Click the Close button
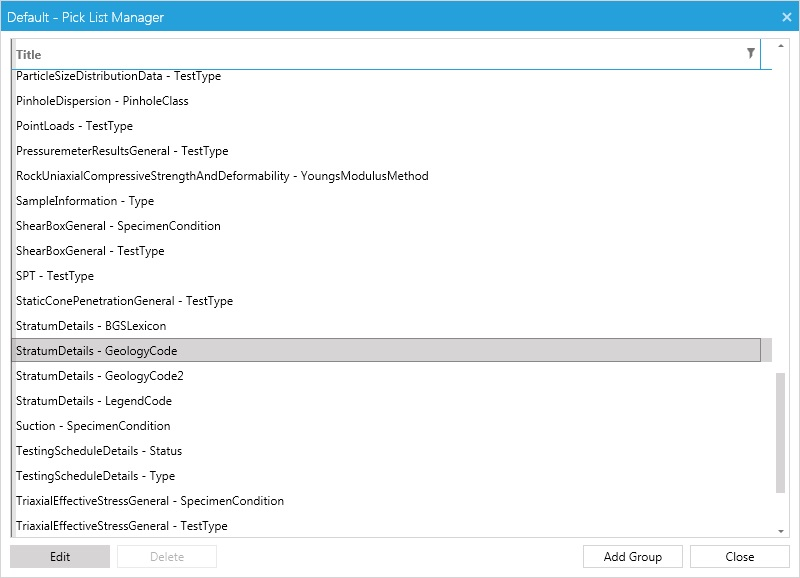 [740, 557]
